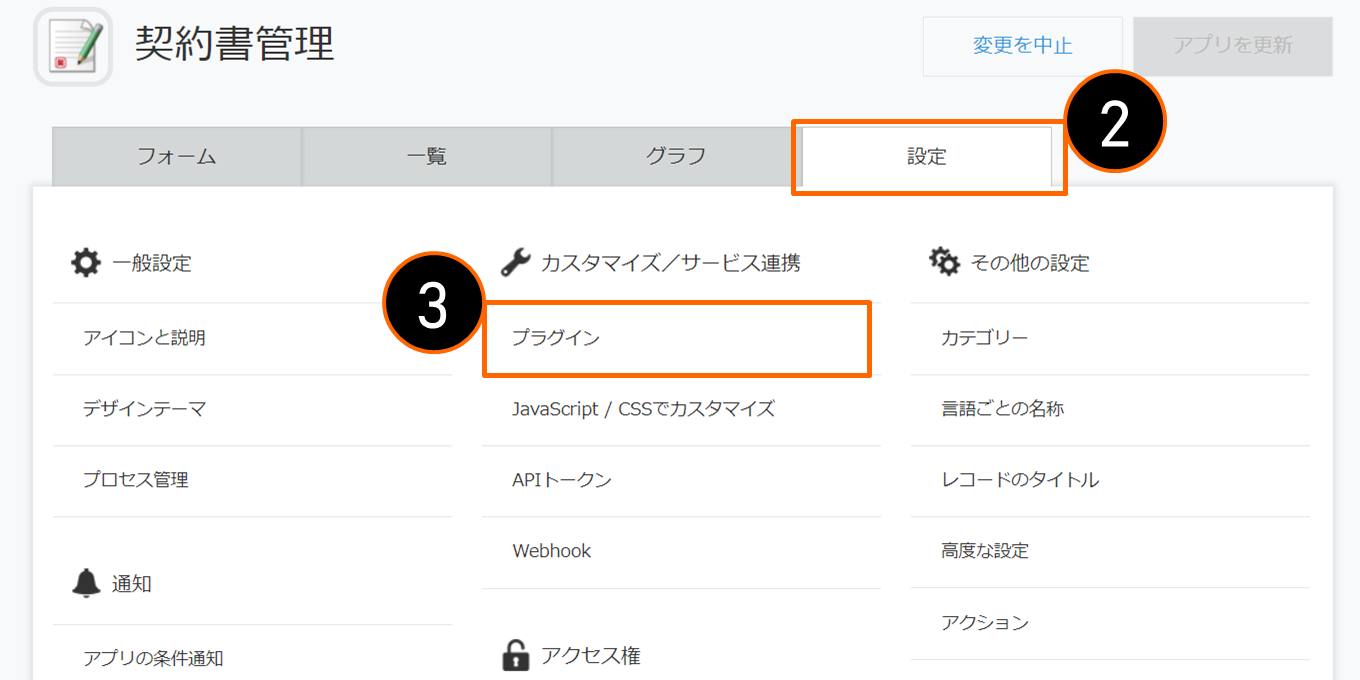Open the 一覧 tab
The height and width of the screenshot is (680, 1360).
pos(427,156)
